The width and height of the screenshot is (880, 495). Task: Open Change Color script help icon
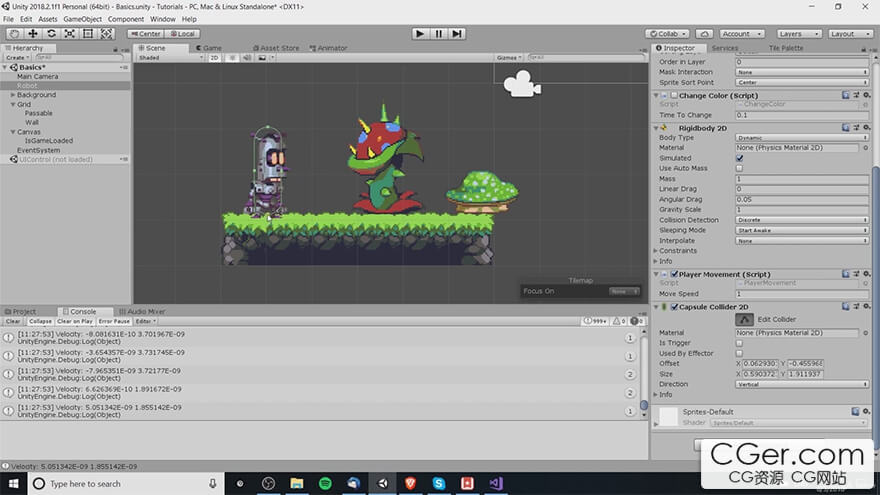click(846, 95)
